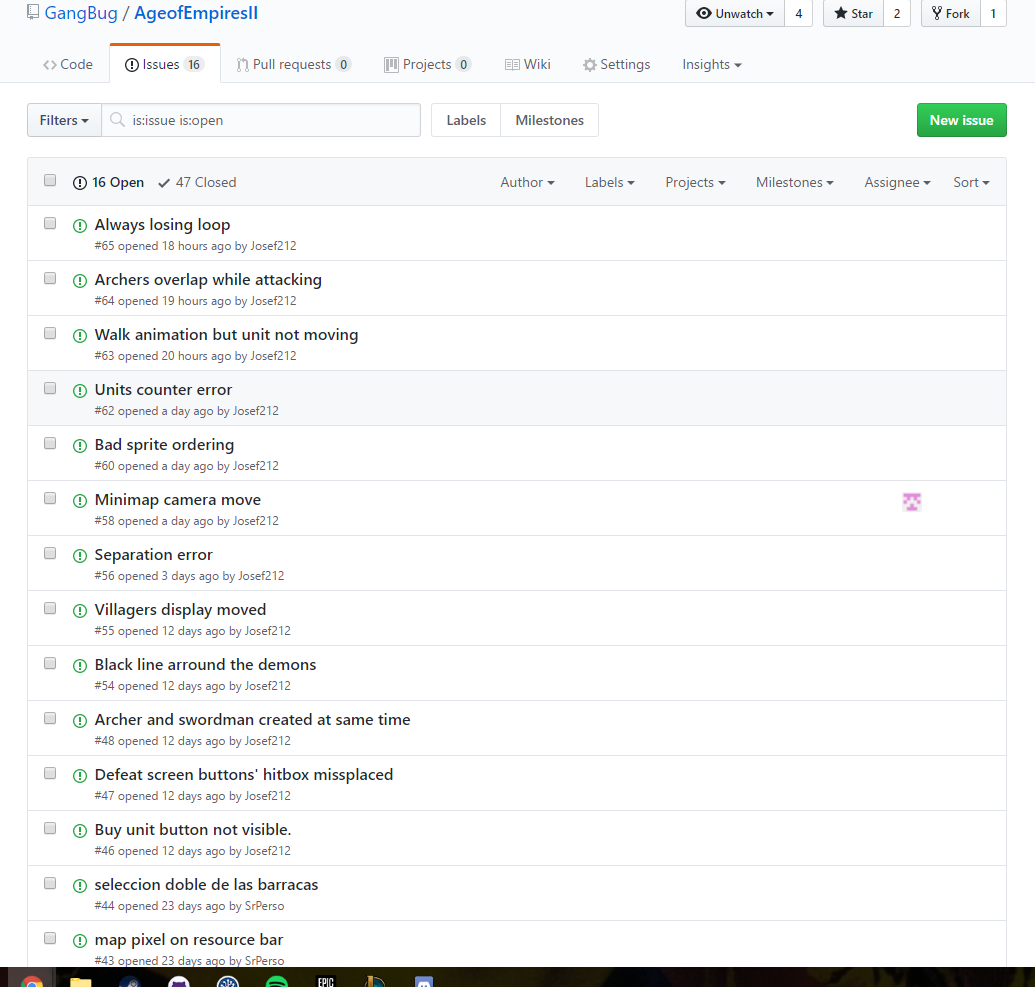Tick the checkbox for Villagers display moved

[x=50, y=608]
